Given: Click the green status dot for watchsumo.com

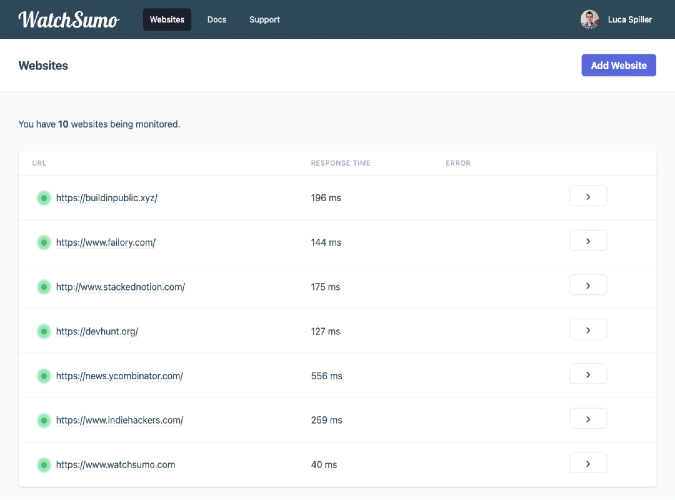Looking at the screenshot, I should 43,465.
